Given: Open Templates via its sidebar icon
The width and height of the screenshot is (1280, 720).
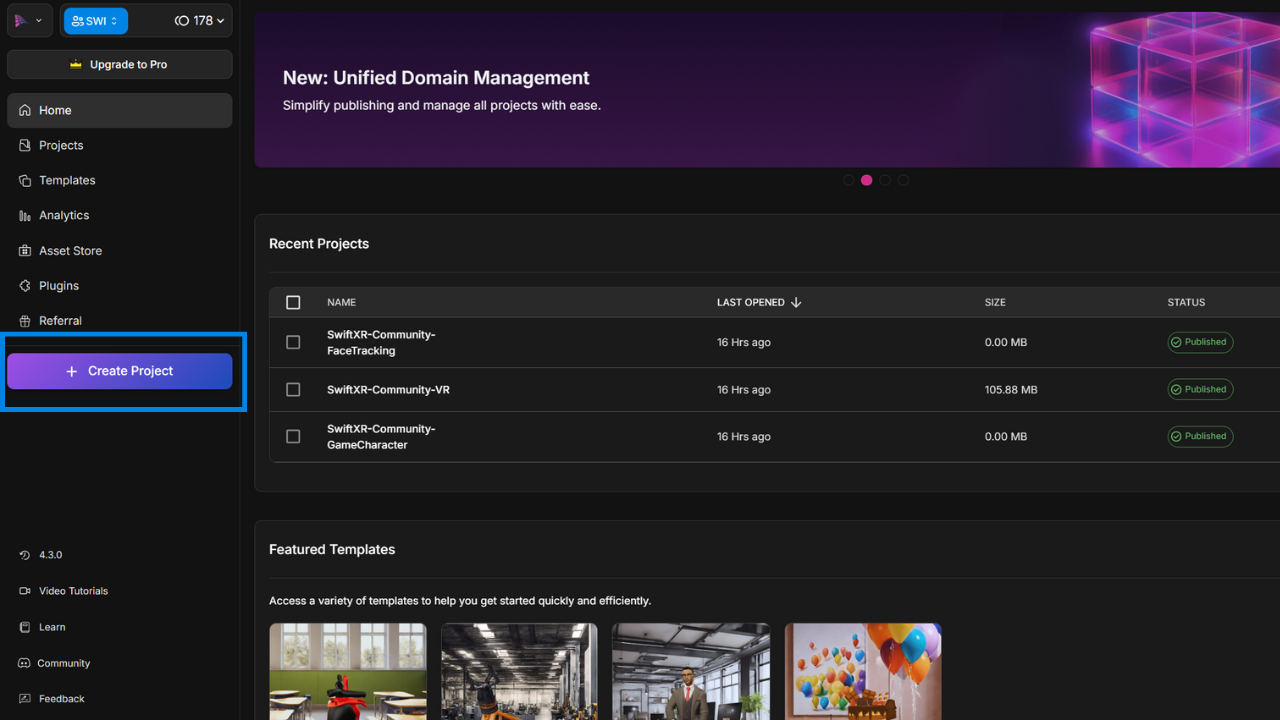Looking at the screenshot, I should click(x=25, y=180).
